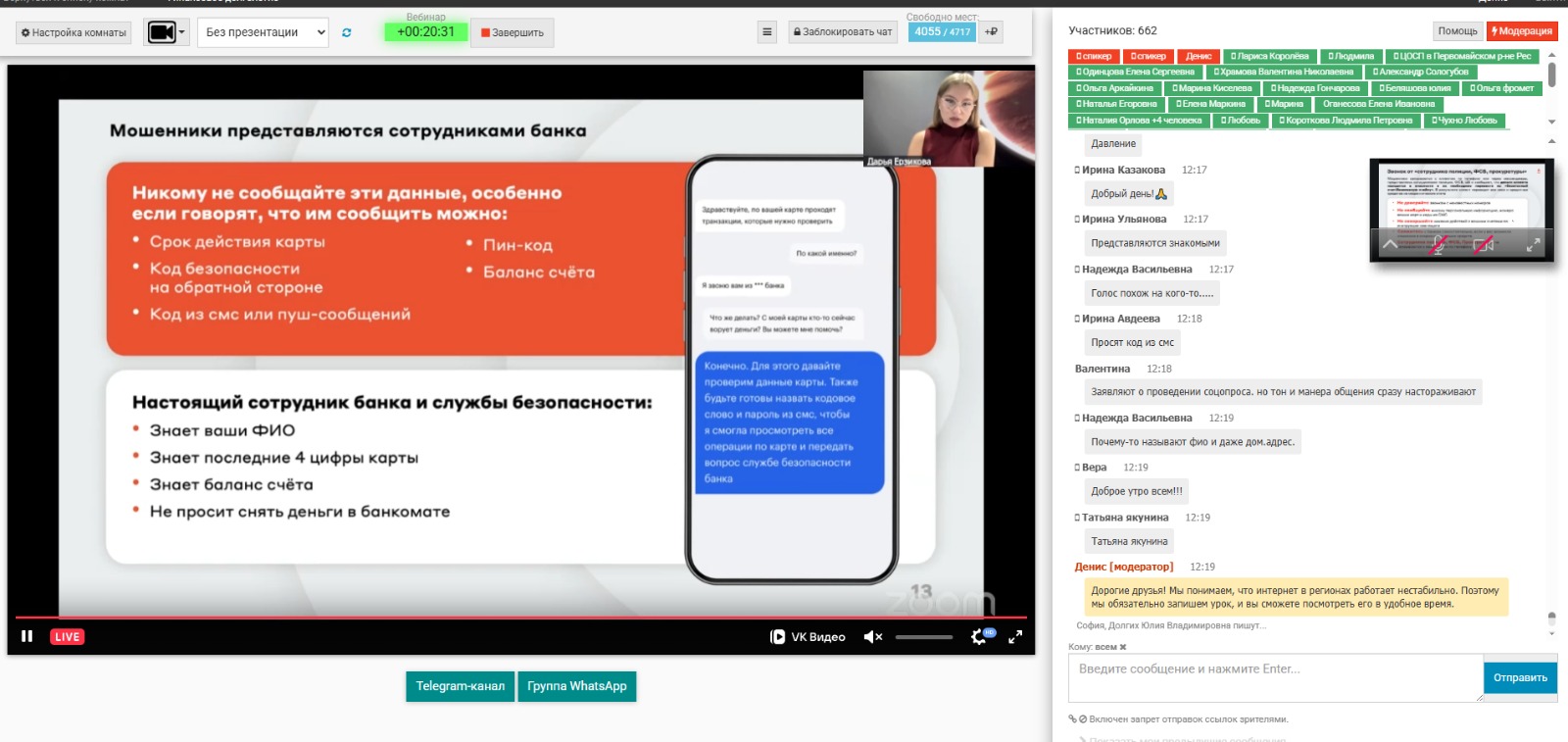
Task: Click the webinar timer +00:20:31
Action: (x=425, y=32)
